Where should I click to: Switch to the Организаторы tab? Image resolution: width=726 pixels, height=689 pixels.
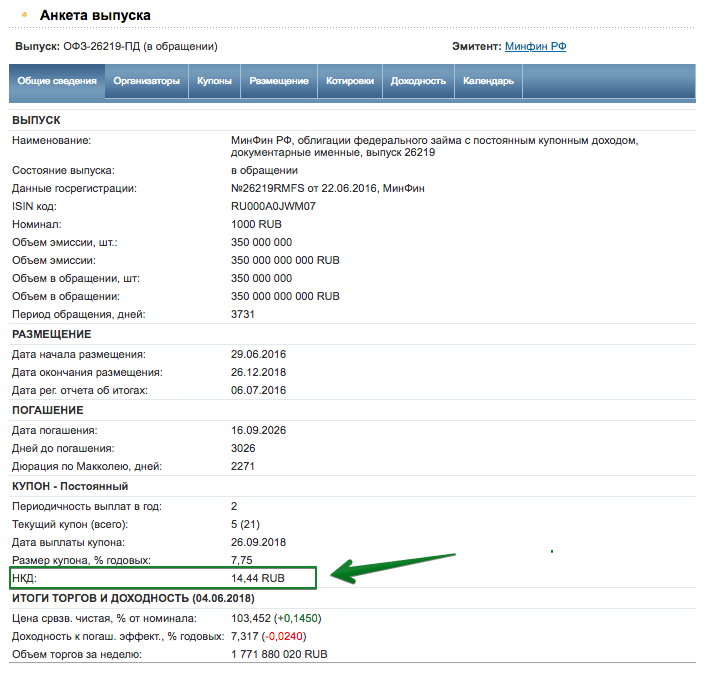146,81
